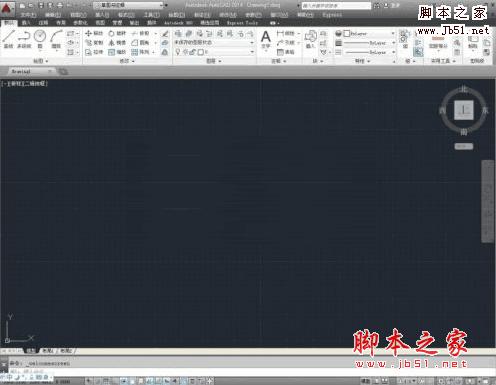This screenshot has height=385, width=496.
Task: Insert a Table from the annotation panel
Action: 286,52
